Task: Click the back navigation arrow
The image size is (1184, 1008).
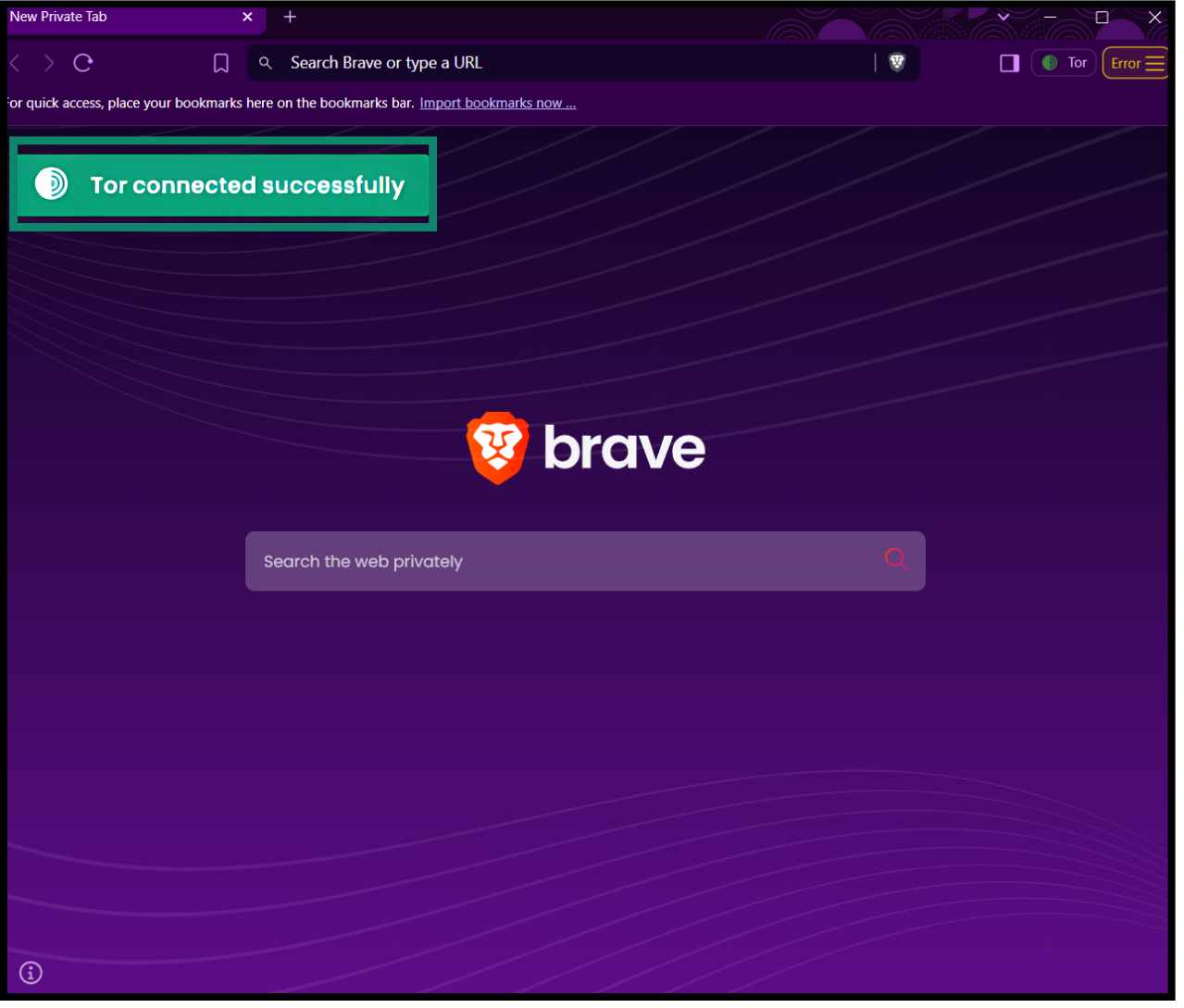Action: coord(16,63)
